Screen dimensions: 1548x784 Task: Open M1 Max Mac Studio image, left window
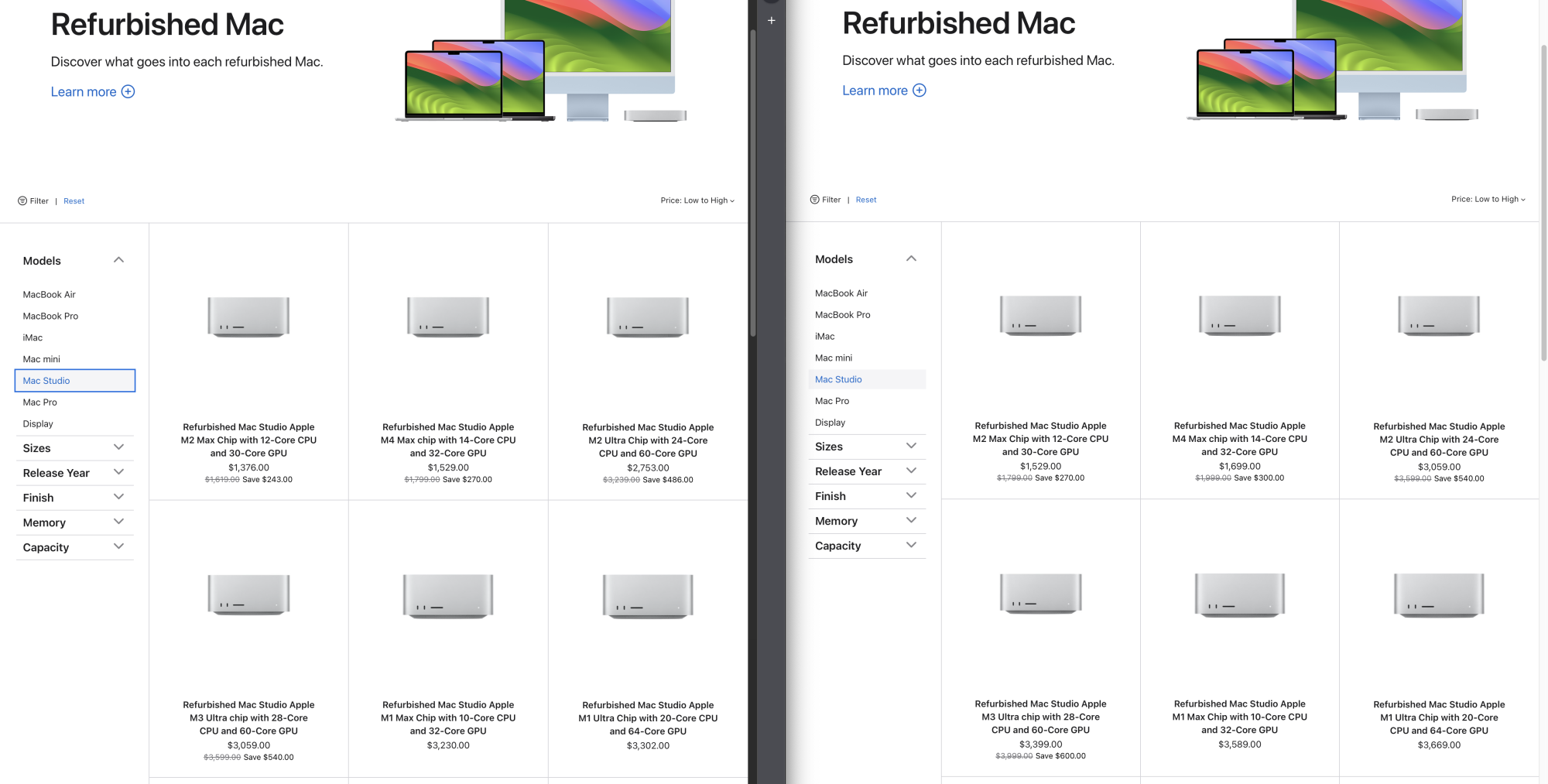click(448, 596)
